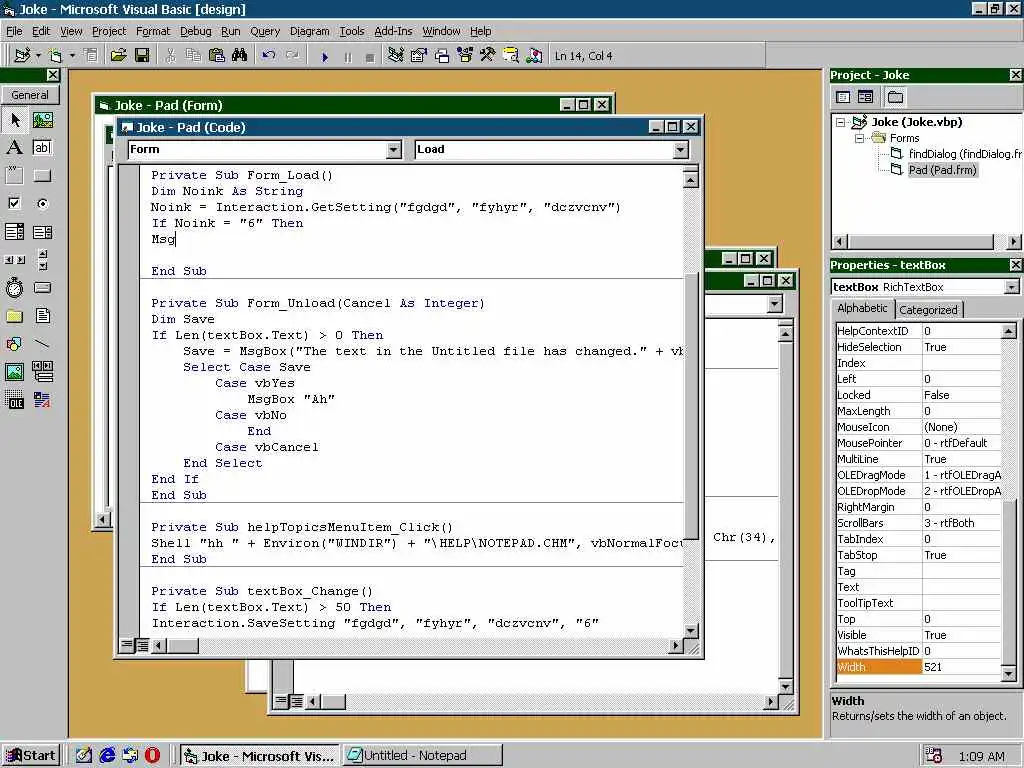The height and width of the screenshot is (768, 1024).
Task: Click the Break pause button
Action: pos(347,57)
